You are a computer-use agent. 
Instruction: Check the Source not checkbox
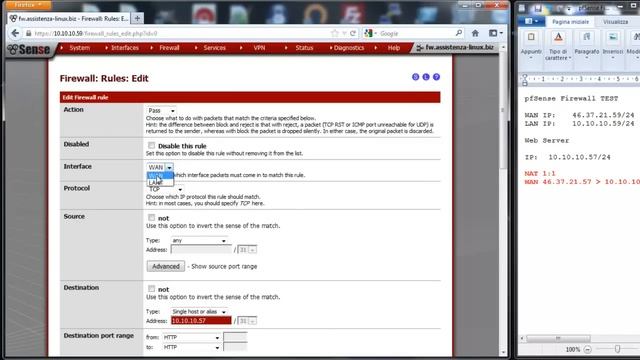tap(151, 218)
